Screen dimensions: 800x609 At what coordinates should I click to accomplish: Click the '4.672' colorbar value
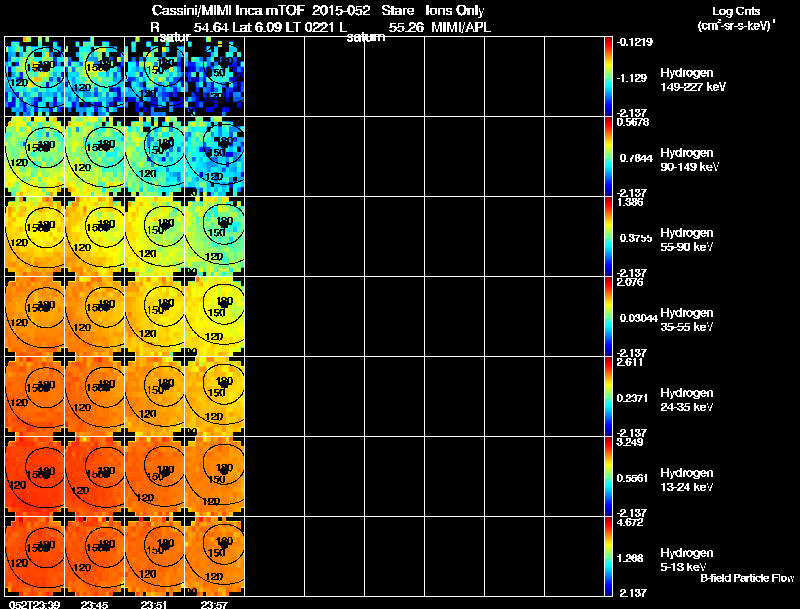point(630,523)
